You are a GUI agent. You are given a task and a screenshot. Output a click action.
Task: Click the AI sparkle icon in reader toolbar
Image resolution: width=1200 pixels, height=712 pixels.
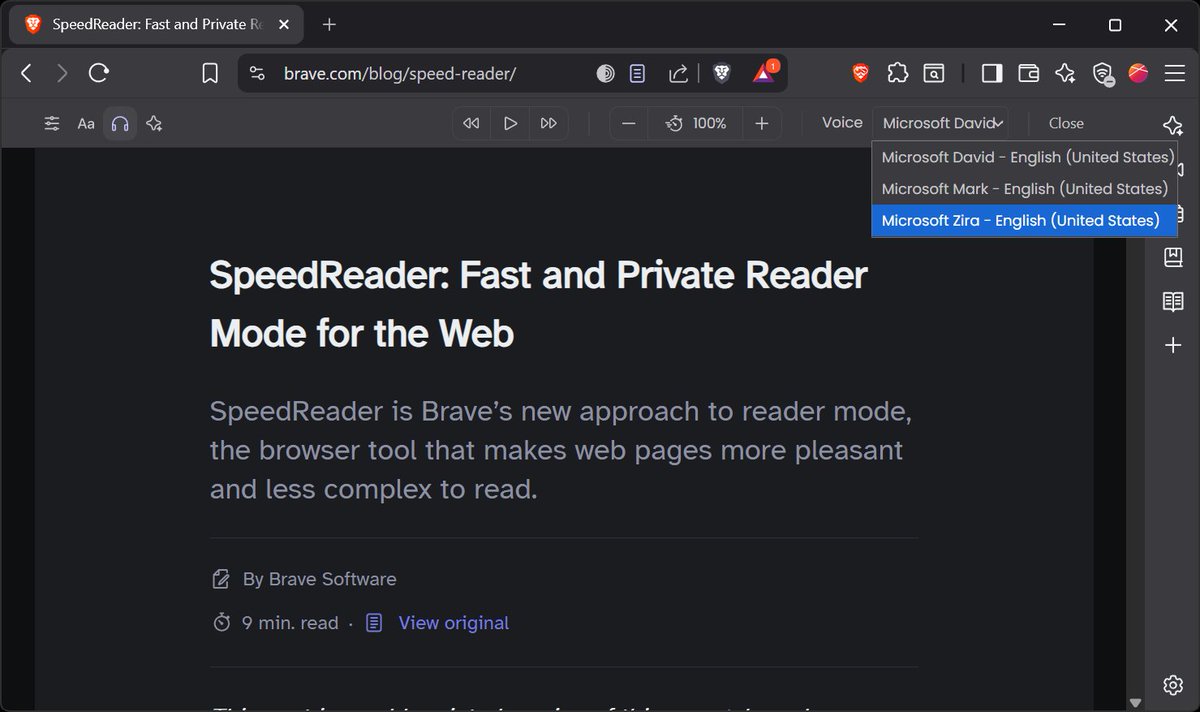coord(154,124)
